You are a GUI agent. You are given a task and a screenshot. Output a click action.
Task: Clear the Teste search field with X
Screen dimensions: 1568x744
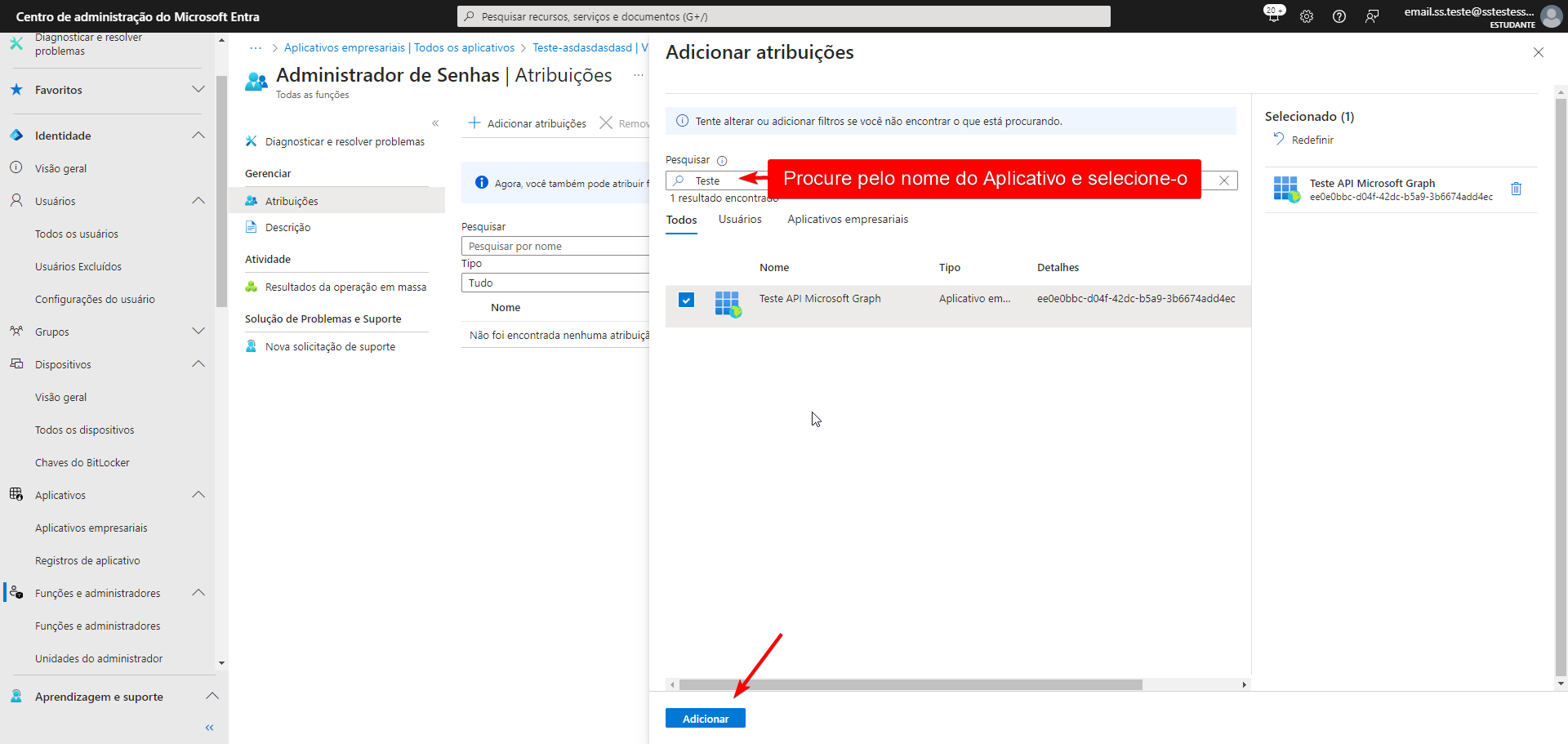tap(1224, 180)
